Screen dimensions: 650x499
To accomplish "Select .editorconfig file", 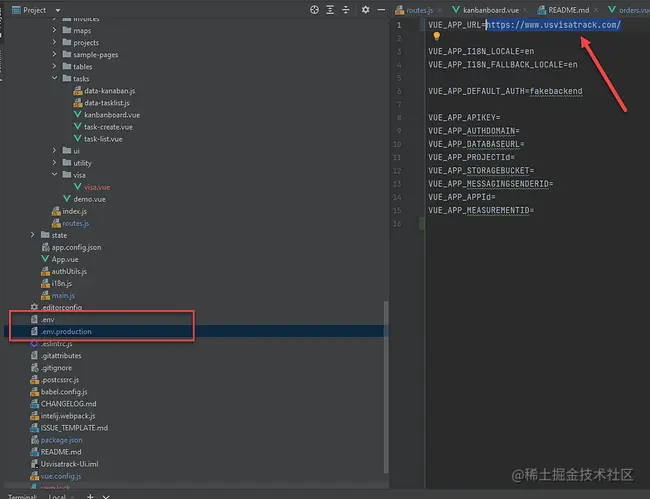I will 61,307.
